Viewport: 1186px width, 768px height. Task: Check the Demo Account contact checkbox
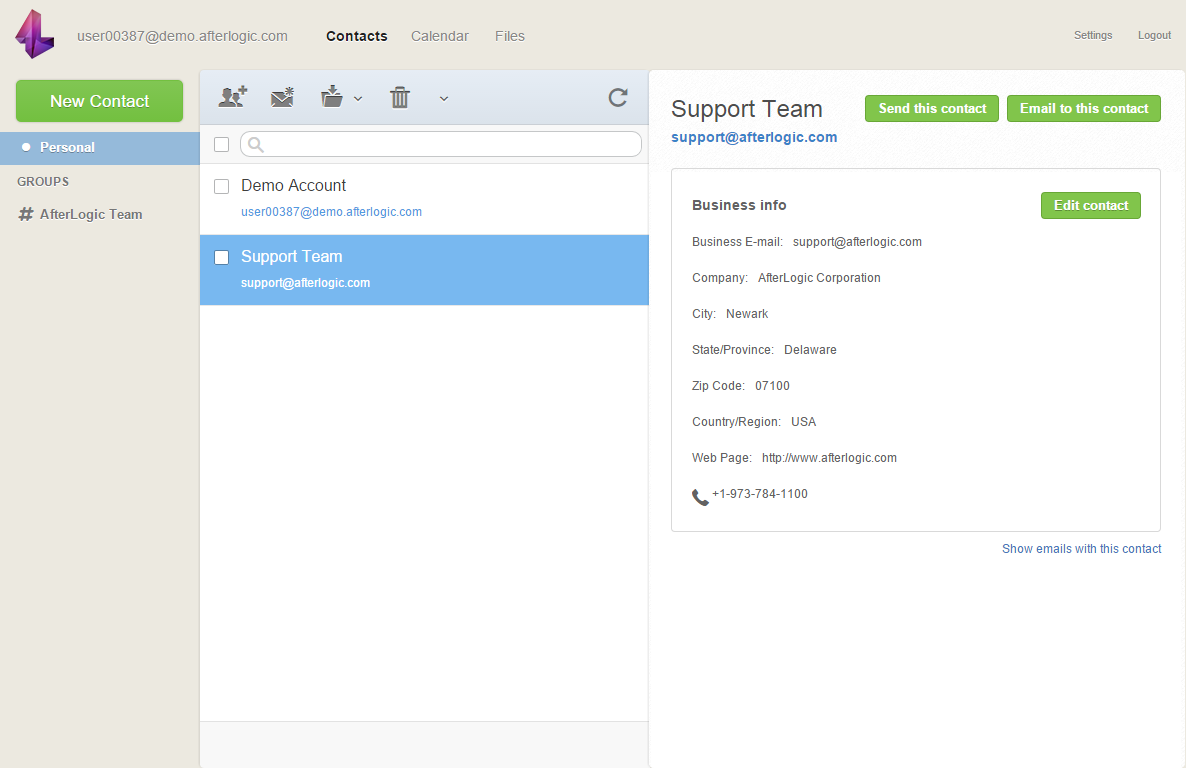pyautogui.click(x=222, y=186)
